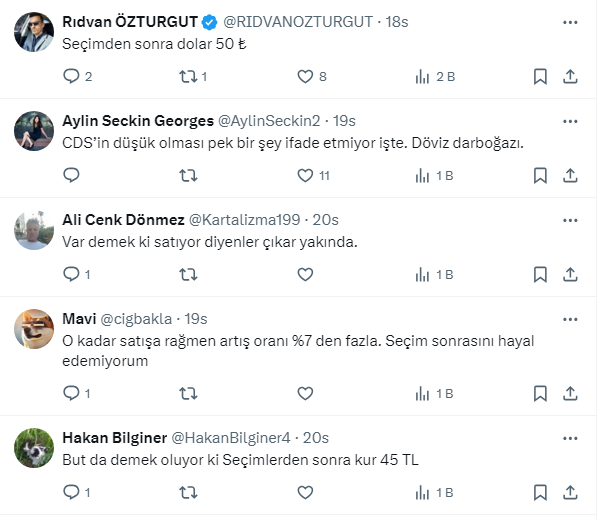Image resolution: width=608 pixels, height=520 pixels.
Task: Click Hakan Bilginer's profile avatar
Action: (34, 448)
